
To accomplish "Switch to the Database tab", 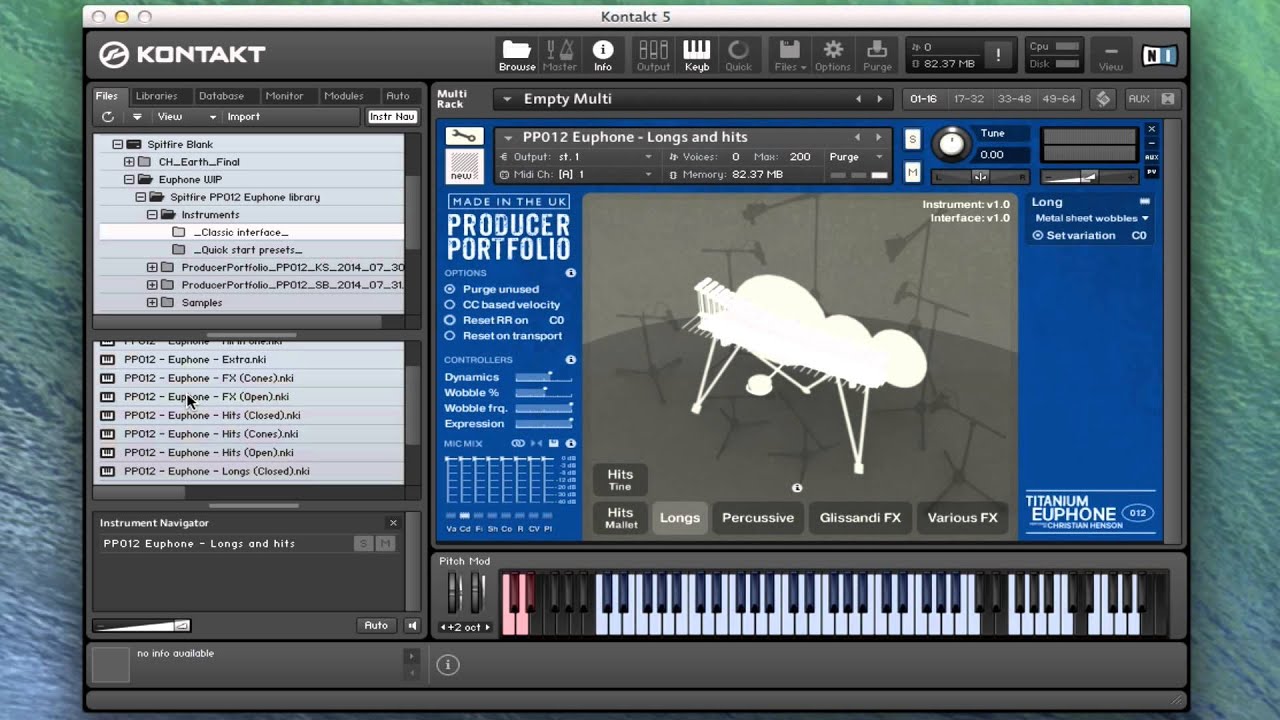I will [x=221, y=96].
